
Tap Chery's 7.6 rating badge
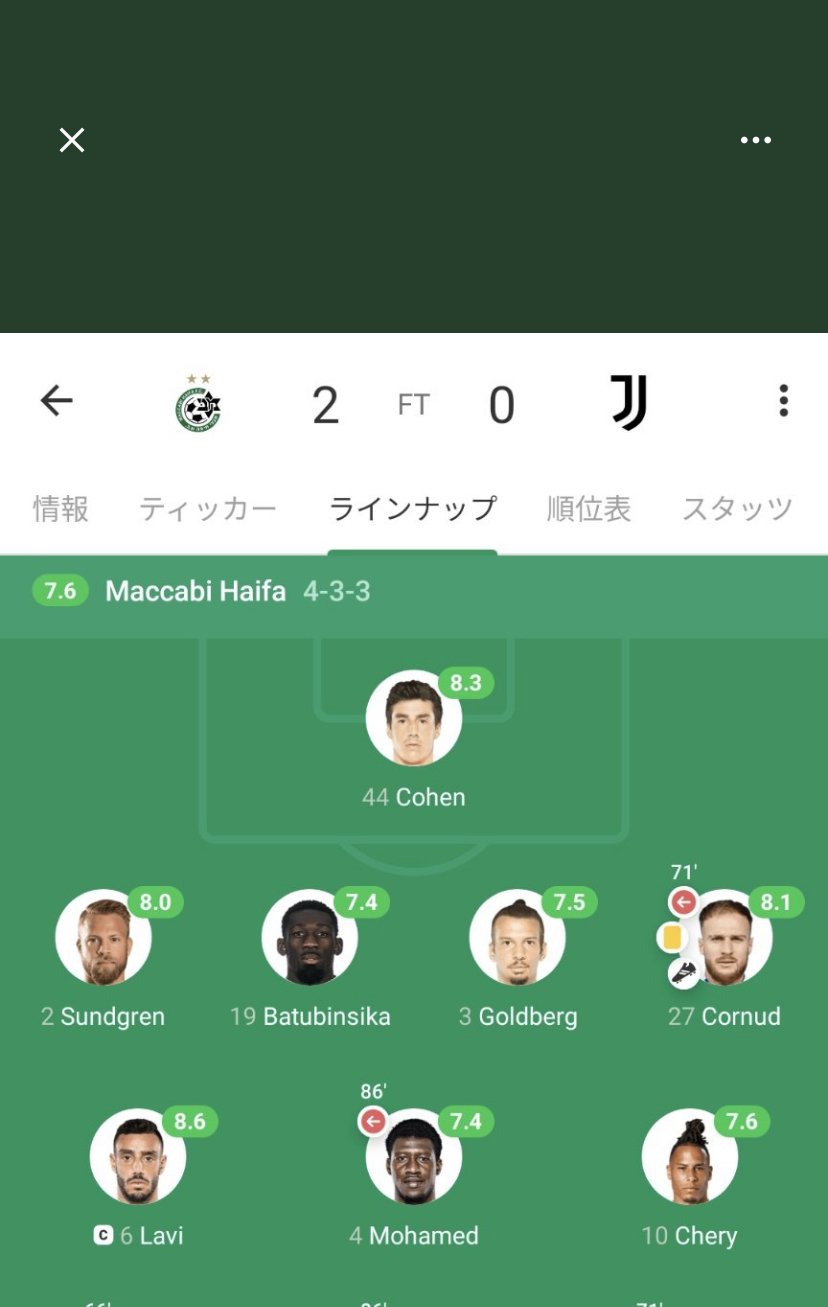pos(742,1122)
